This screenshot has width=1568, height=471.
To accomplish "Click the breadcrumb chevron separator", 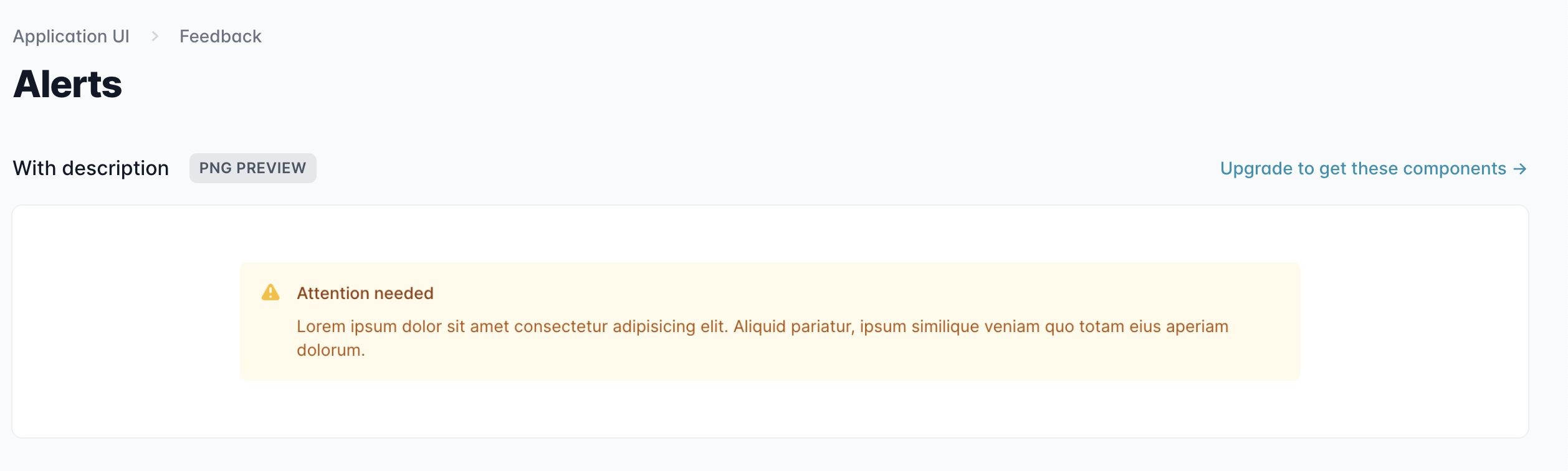I will [155, 37].
